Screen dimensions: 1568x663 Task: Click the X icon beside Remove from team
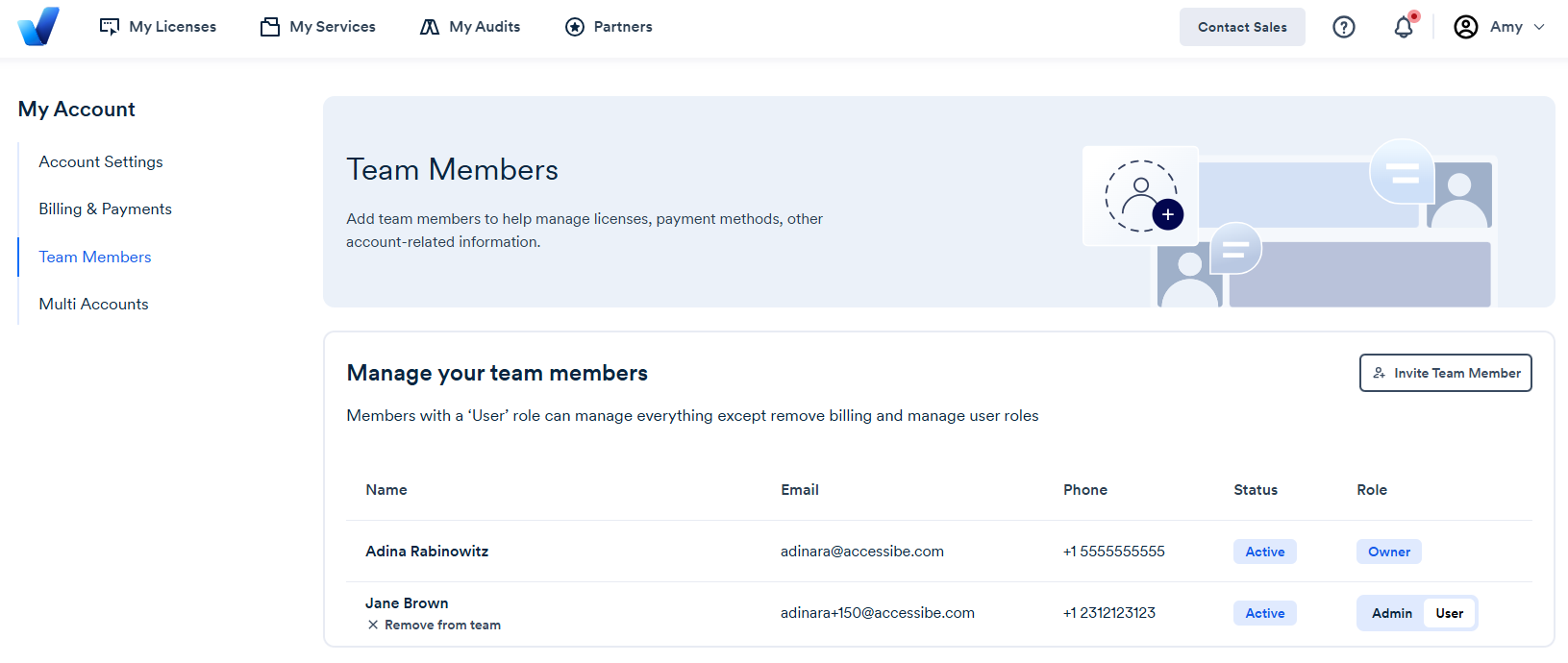pyautogui.click(x=373, y=625)
